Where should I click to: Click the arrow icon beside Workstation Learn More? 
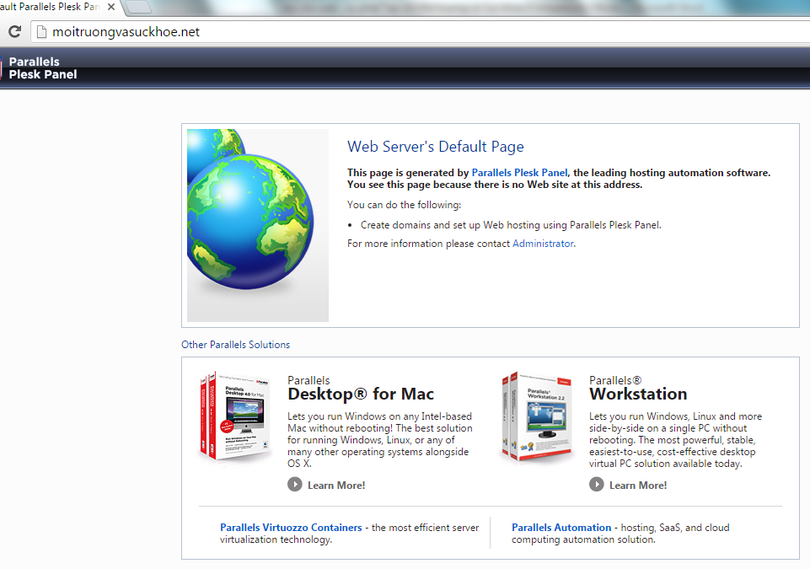click(596, 484)
